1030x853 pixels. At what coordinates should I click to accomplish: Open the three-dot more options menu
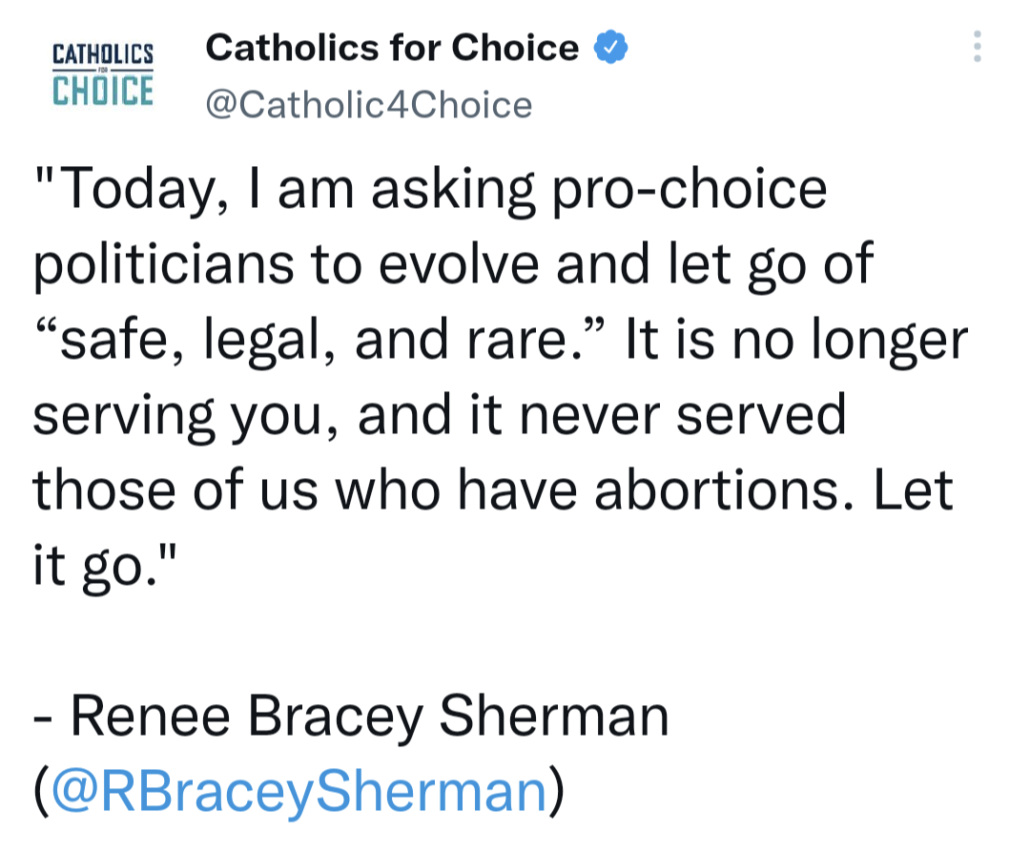pos(977,47)
